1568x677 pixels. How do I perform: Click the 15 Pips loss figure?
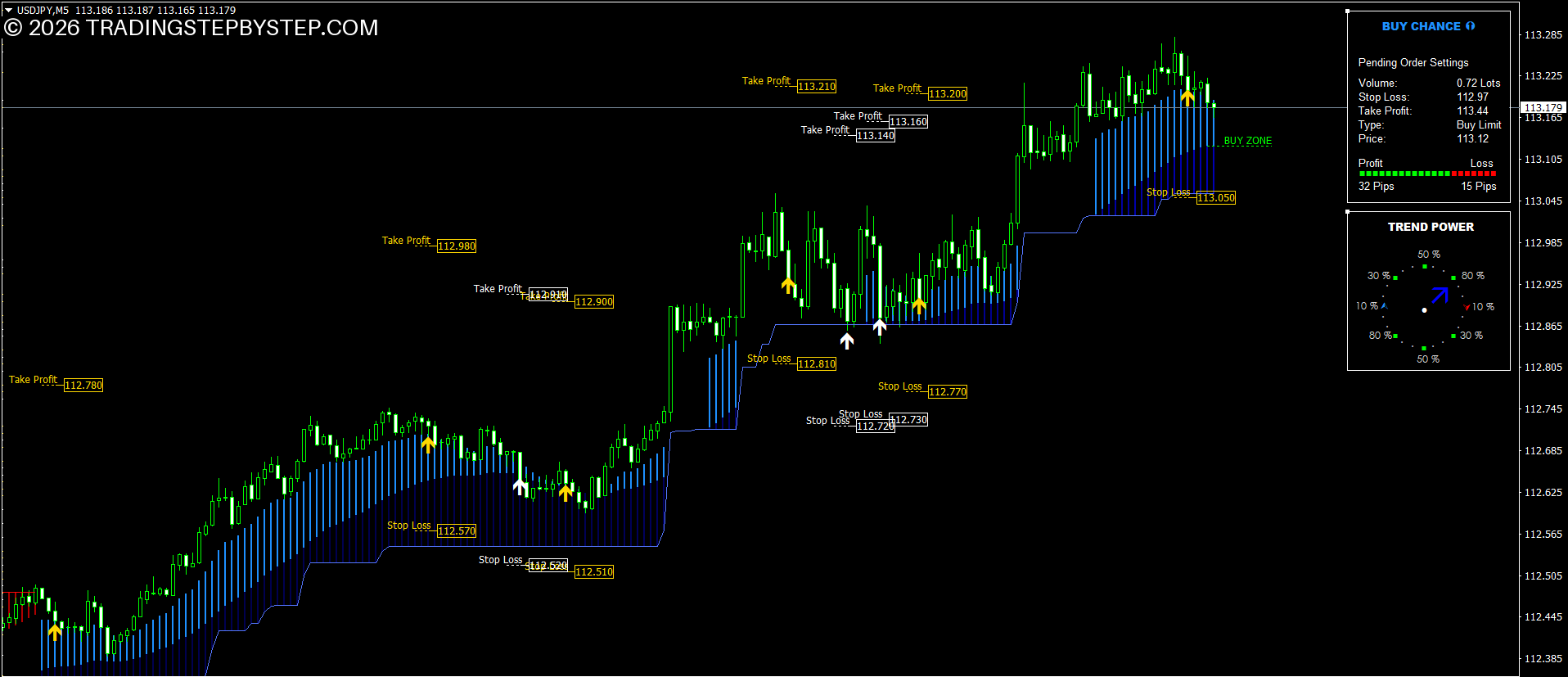1479,186
